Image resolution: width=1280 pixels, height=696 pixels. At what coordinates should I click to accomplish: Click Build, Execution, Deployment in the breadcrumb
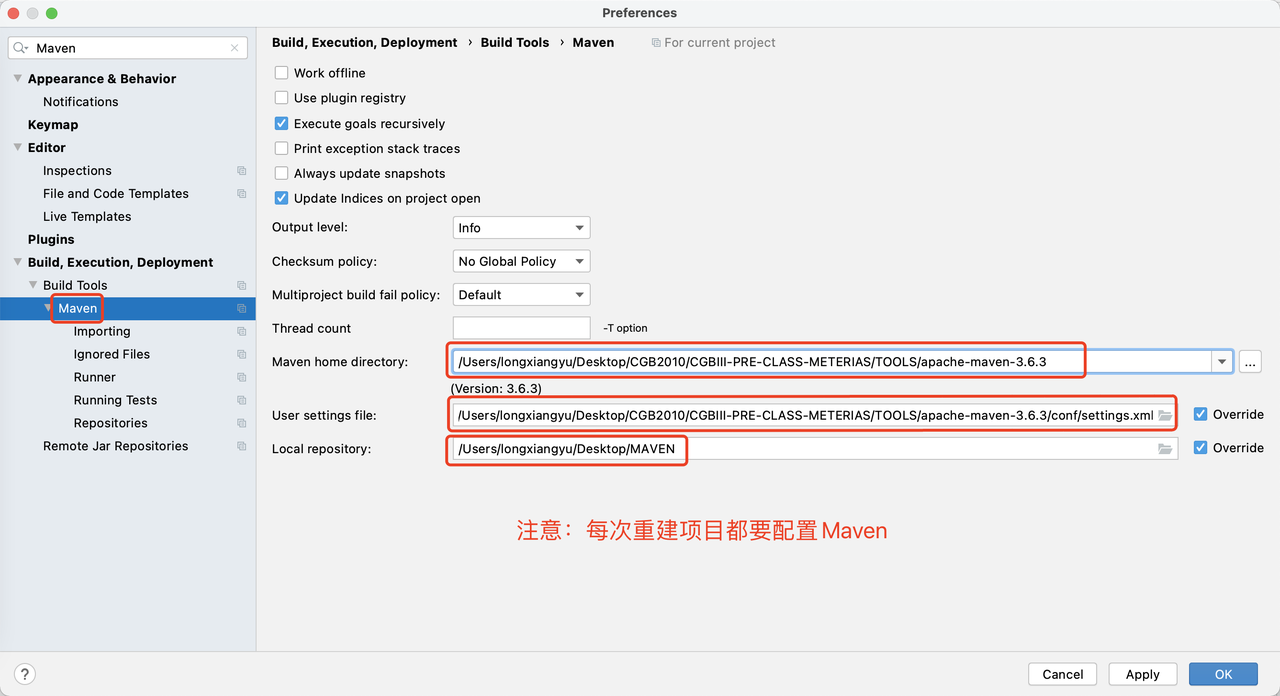(364, 43)
